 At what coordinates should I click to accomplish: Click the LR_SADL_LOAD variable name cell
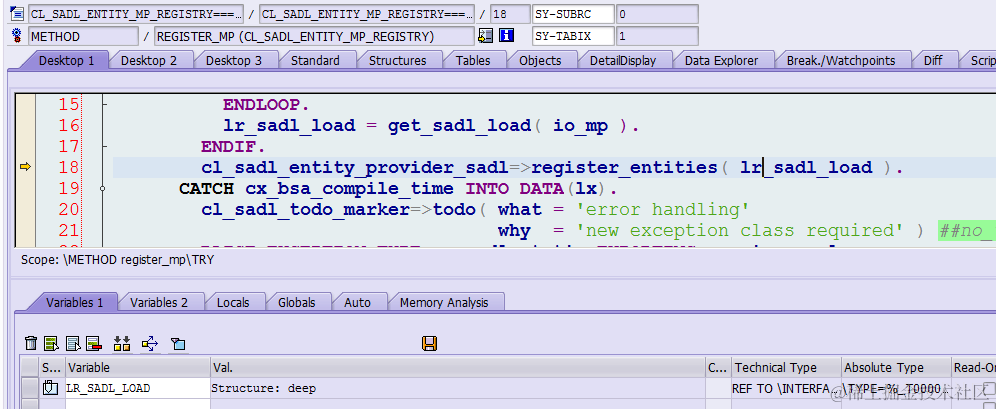coord(138,387)
